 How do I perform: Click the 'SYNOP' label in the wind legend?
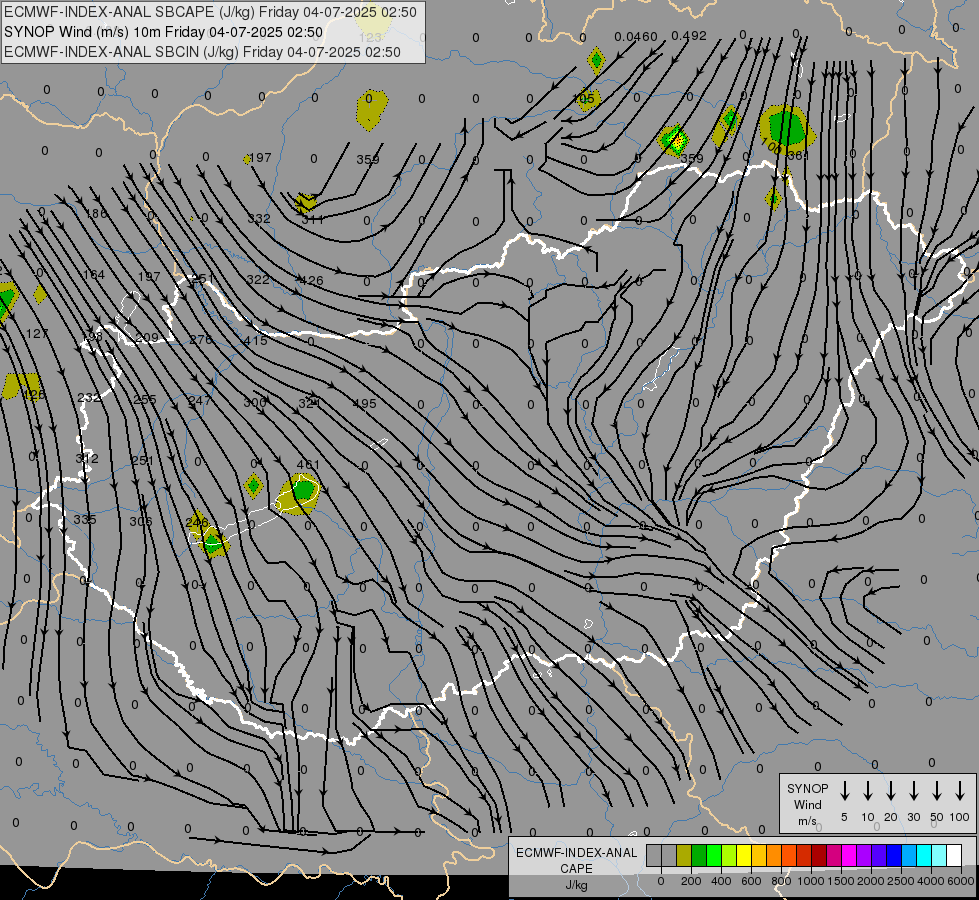coord(807,788)
